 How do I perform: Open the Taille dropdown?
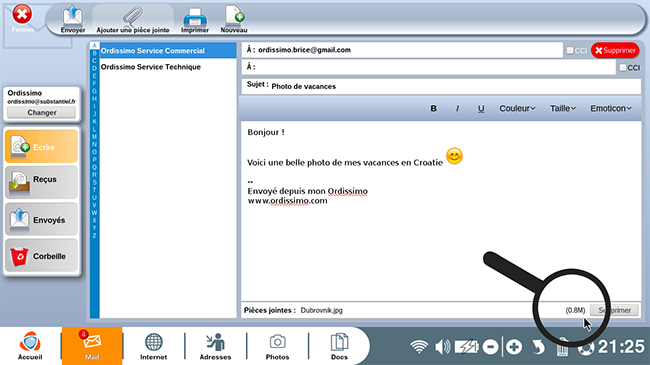click(x=563, y=108)
